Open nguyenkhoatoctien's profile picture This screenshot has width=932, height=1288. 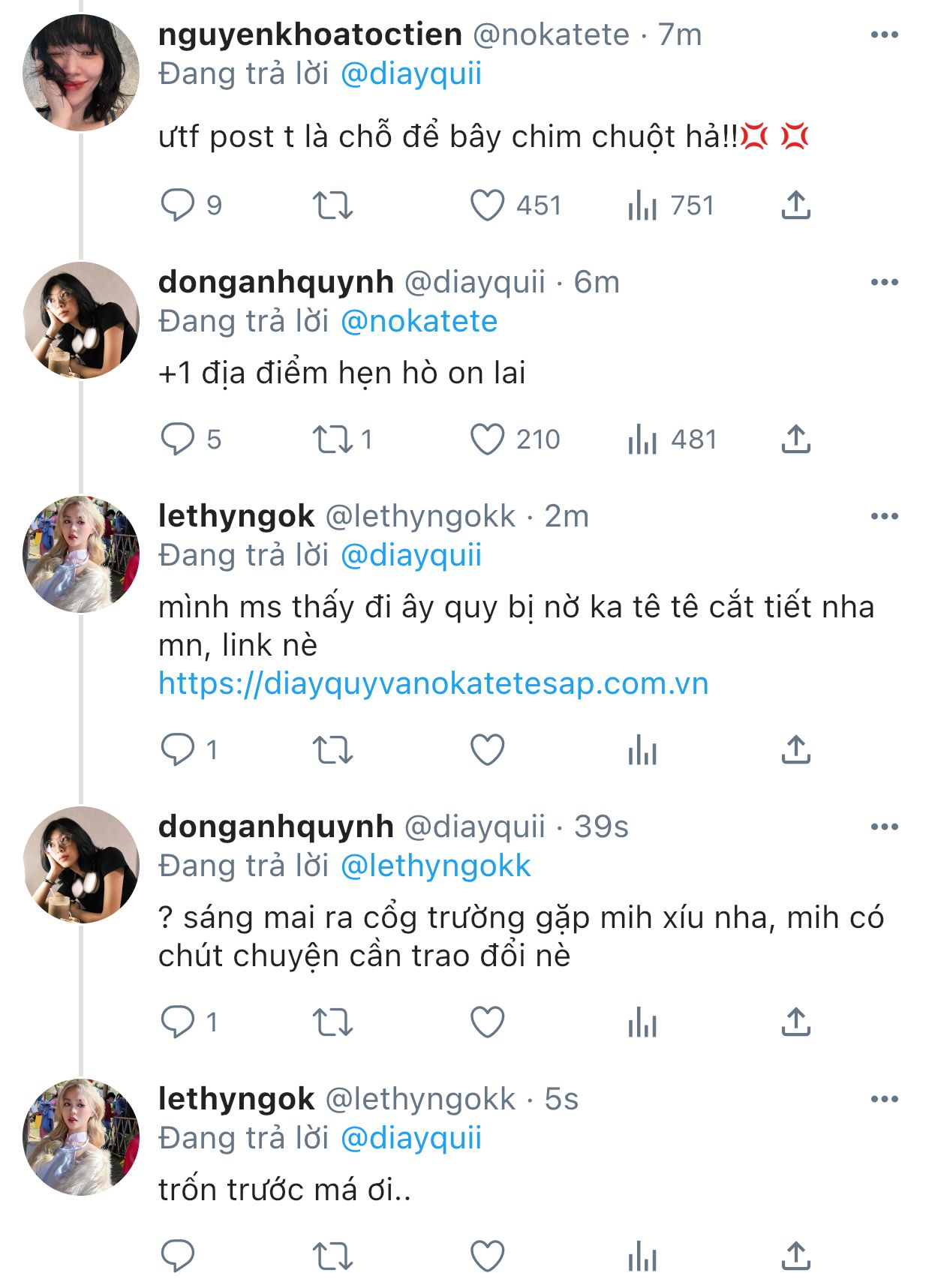[x=81, y=73]
